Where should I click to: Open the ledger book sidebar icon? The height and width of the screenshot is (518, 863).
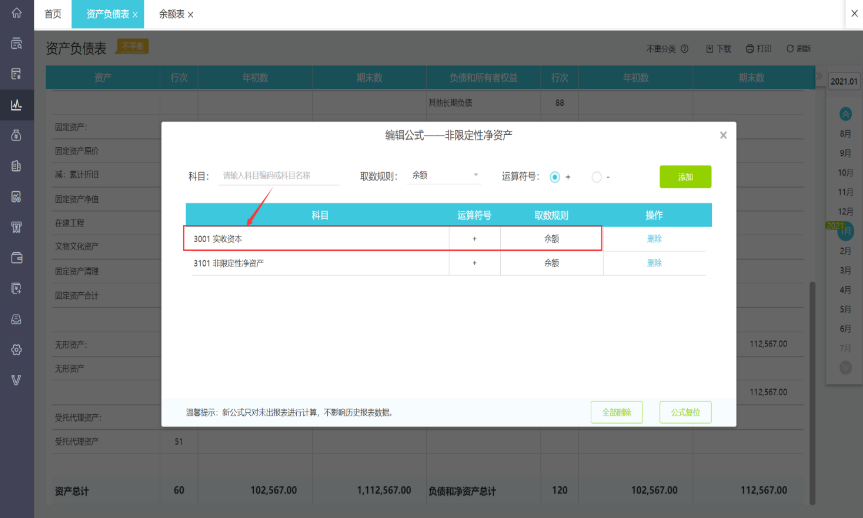[x=17, y=74]
